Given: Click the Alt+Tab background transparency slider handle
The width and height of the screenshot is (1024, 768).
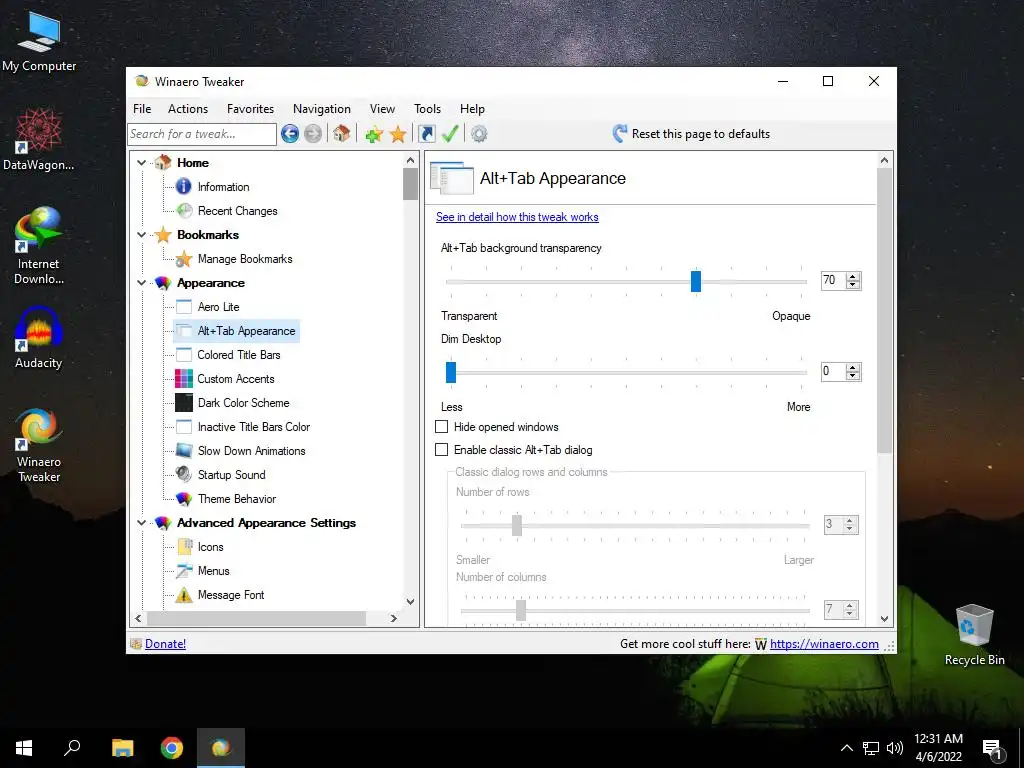Looking at the screenshot, I should (696, 281).
